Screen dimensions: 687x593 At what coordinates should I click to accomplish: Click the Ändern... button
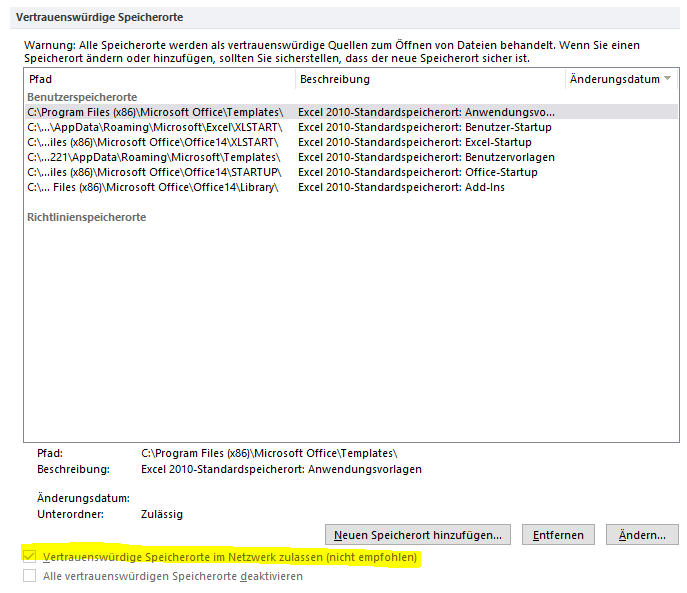tap(642, 535)
